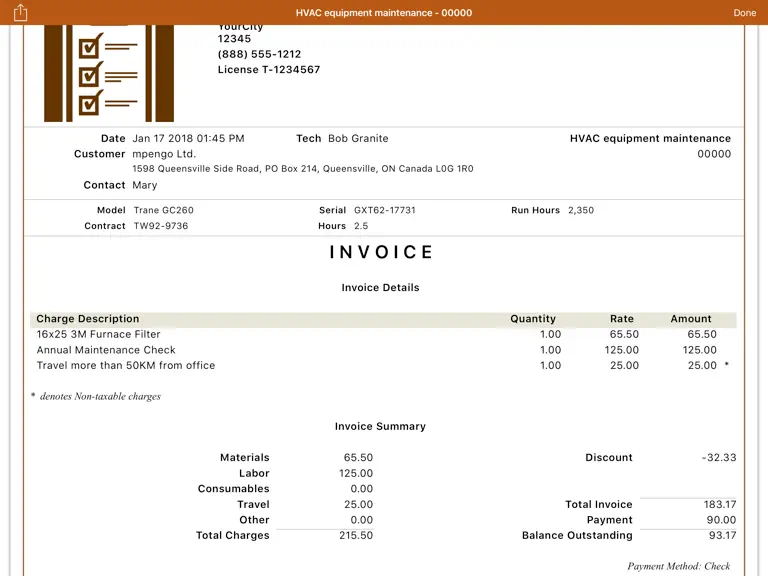Click the form number '00000' below form title
This screenshot has width=768, height=576.
714,154
